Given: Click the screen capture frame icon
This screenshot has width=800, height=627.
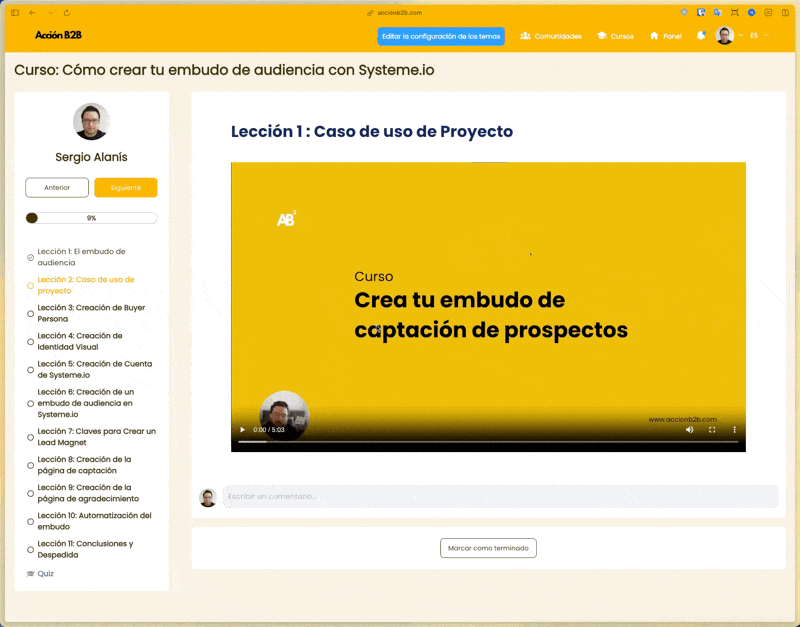Looking at the screenshot, I should pos(735,12).
